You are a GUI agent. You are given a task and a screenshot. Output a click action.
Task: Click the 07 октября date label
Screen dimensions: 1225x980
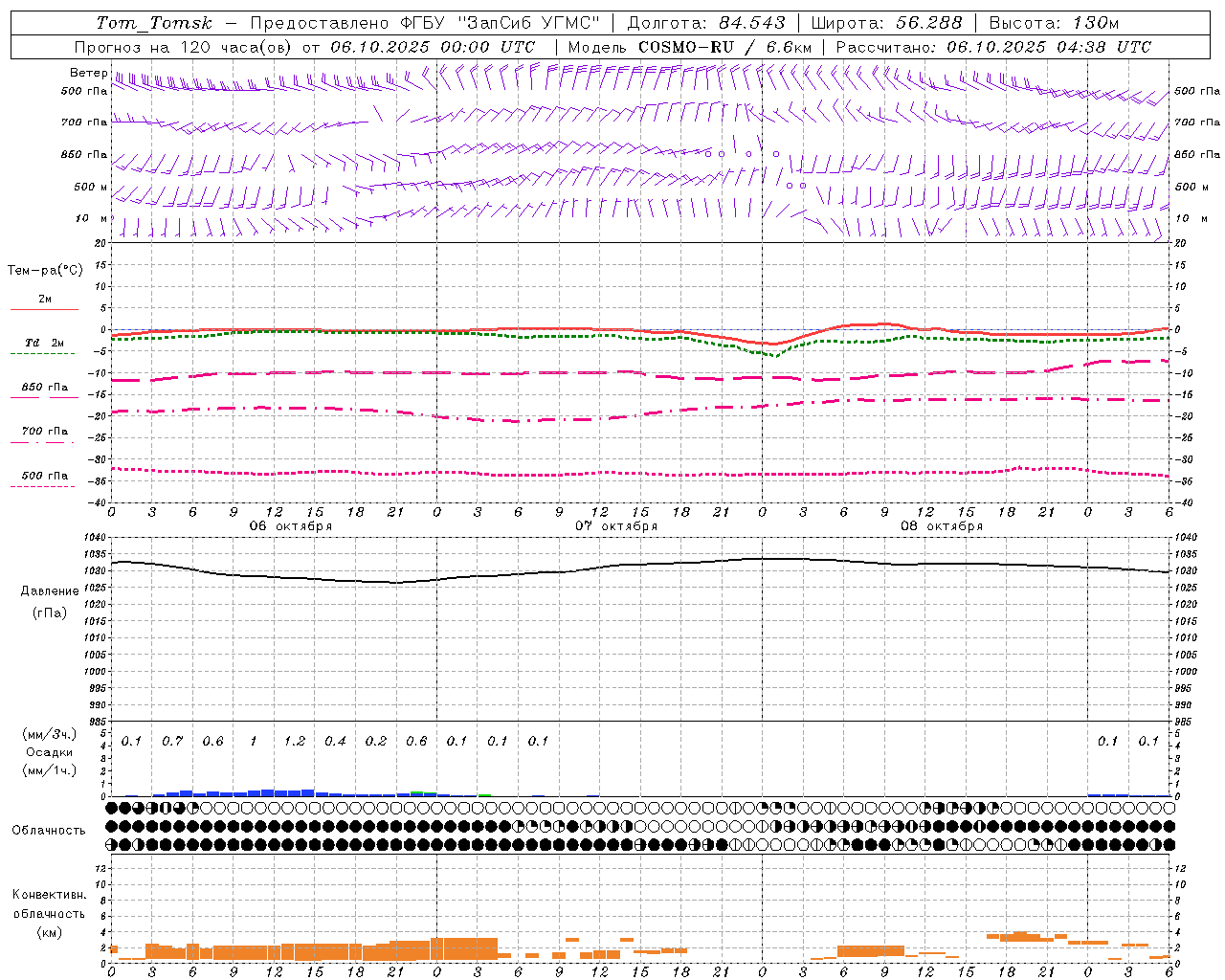(x=616, y=526)
